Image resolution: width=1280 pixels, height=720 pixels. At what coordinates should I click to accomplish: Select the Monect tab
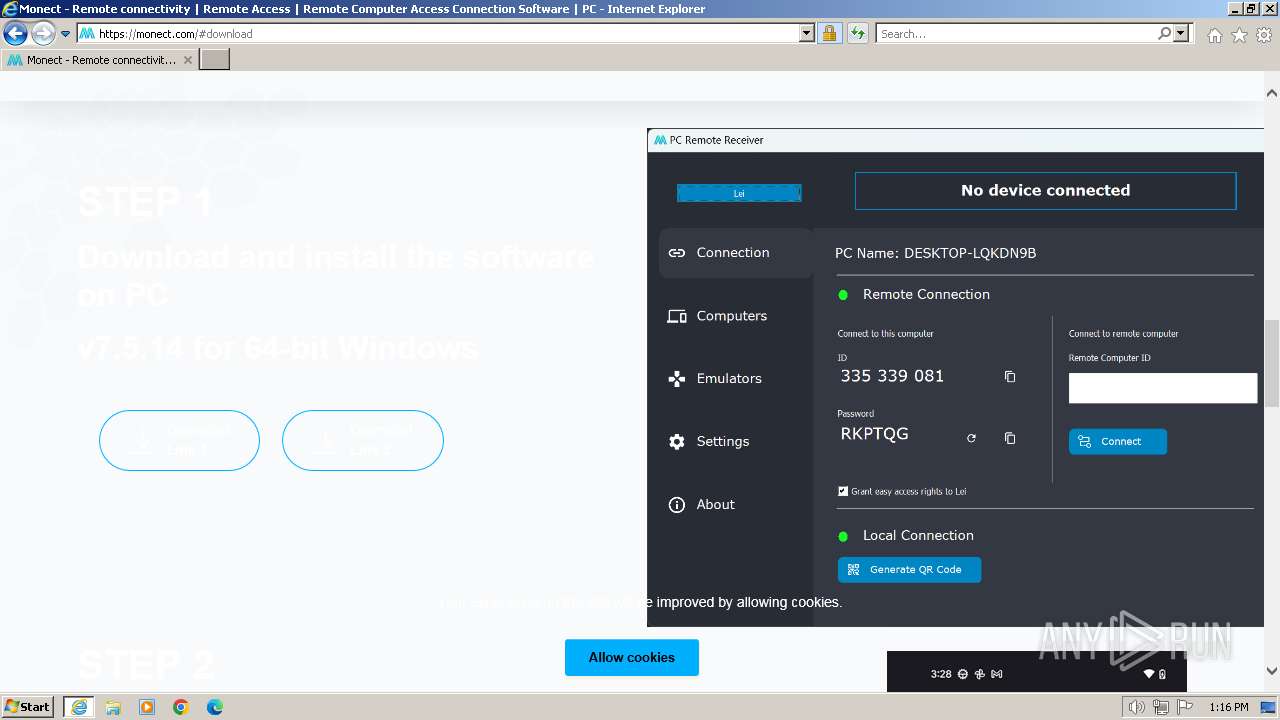click(x=100, y=60)
